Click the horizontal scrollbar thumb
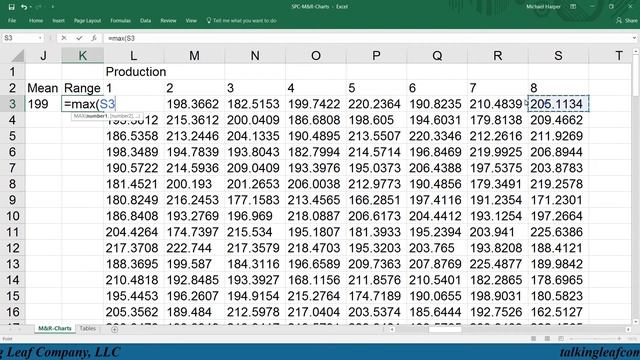The width and height of the screenshot is (640, 360). click(445, 329)
